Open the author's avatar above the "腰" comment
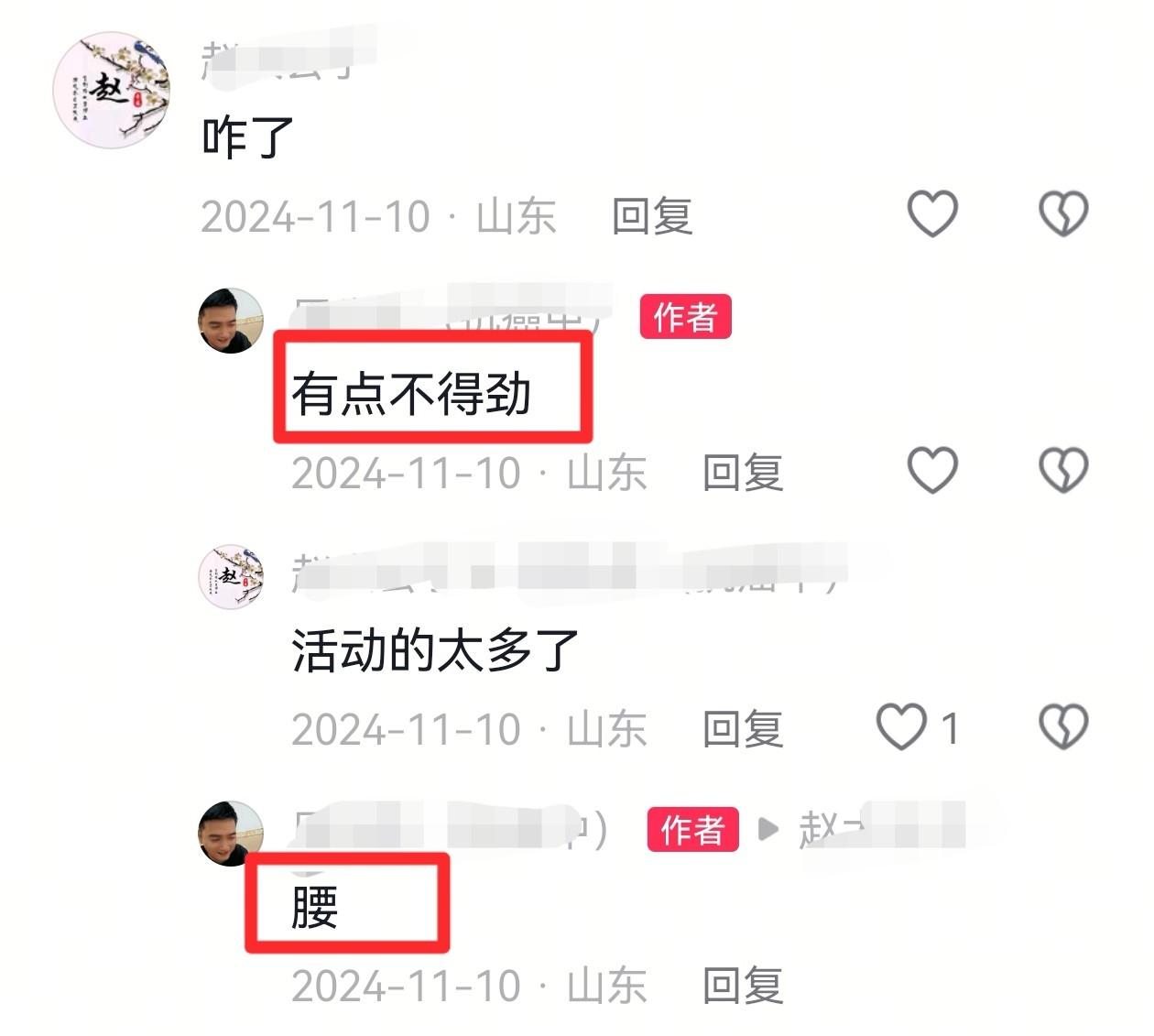Image resolution: width=1154 pixels, height=1036 pixels. tap(231, 834)
